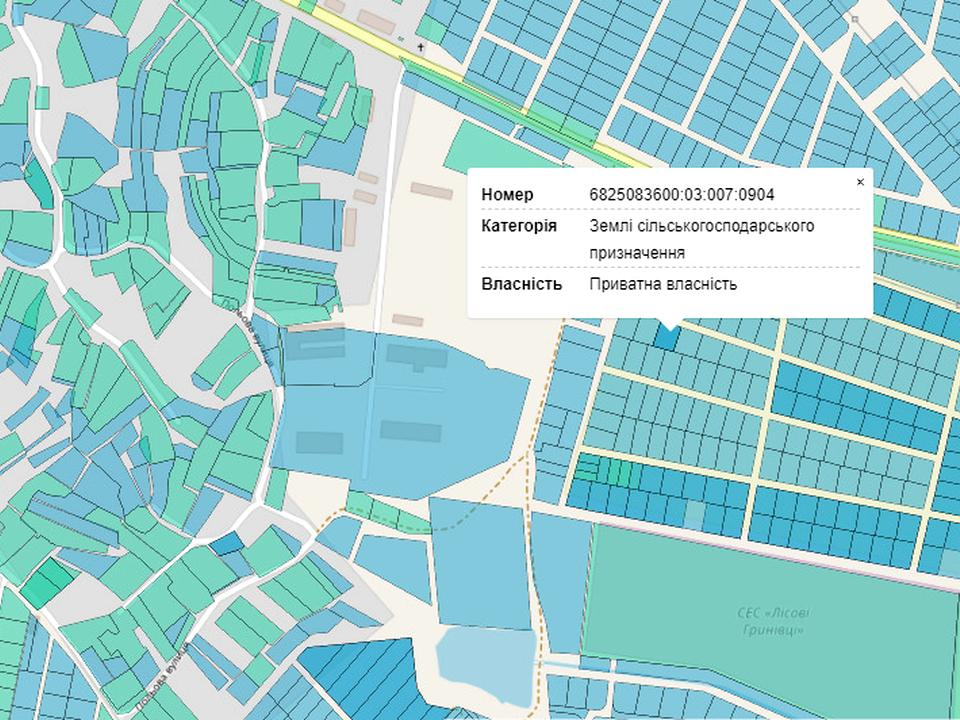Click the church cross map icon
The width and height of the screenshot is (960, 720).
click(421, 47)
